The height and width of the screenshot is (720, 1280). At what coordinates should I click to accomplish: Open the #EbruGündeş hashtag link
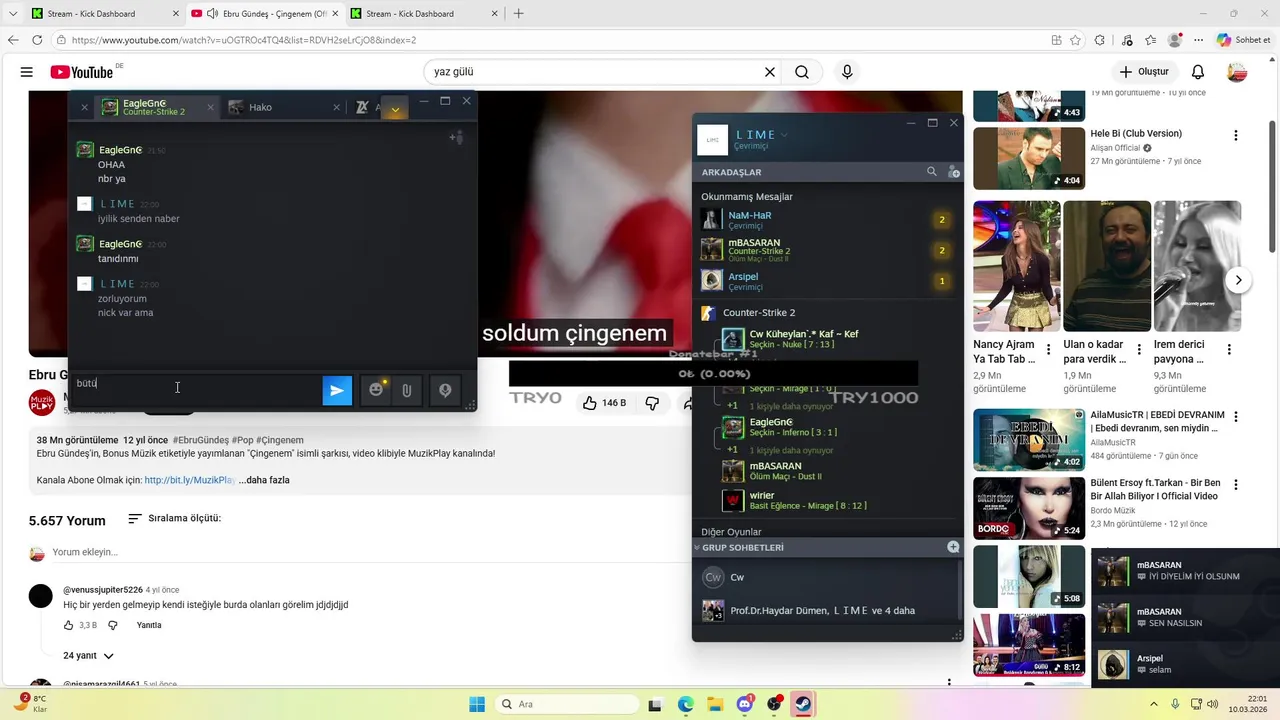tap(200, 440)
